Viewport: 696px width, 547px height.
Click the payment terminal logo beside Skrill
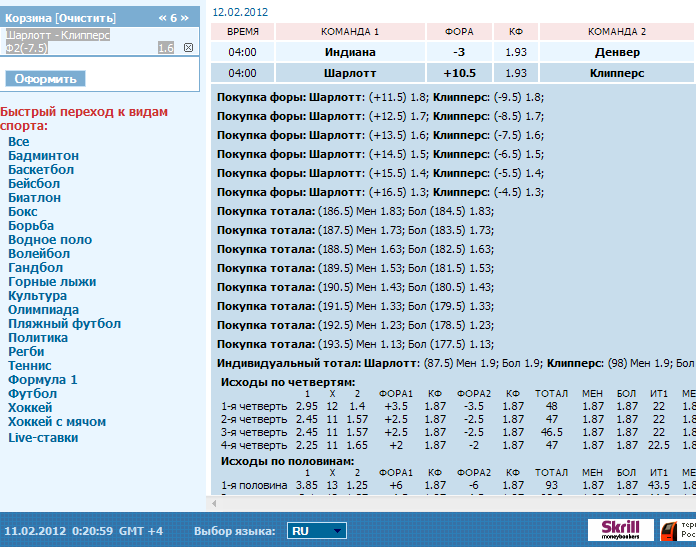click(678, 530)
